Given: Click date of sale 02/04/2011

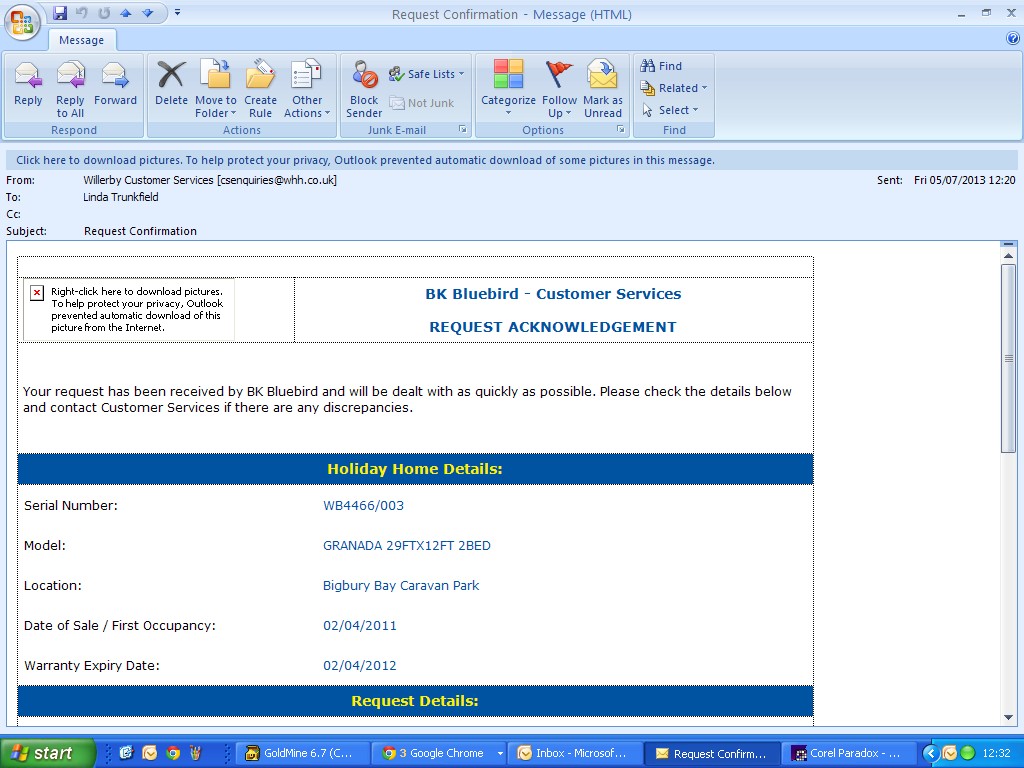Looking at the screenshot, I should coord(359,626).
